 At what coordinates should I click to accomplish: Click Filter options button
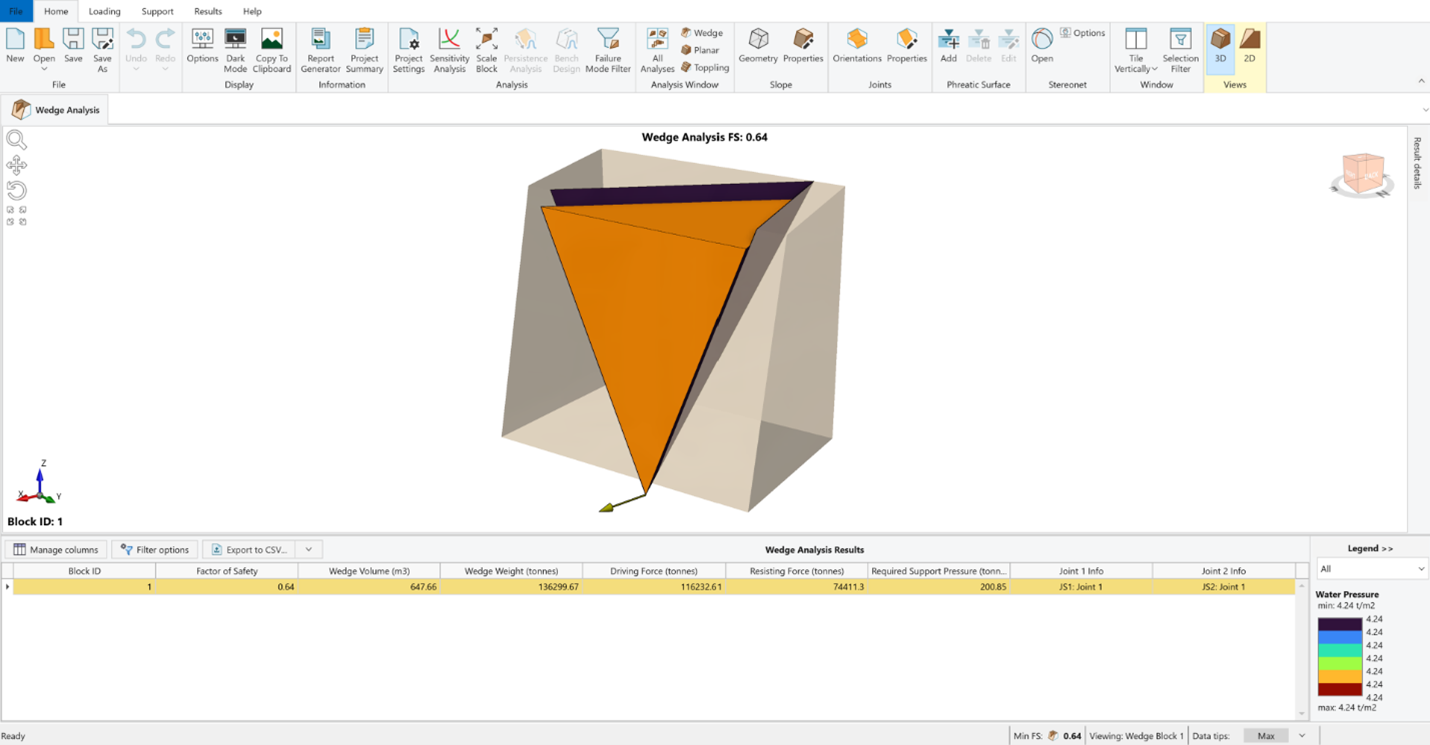tap(155, 549)
